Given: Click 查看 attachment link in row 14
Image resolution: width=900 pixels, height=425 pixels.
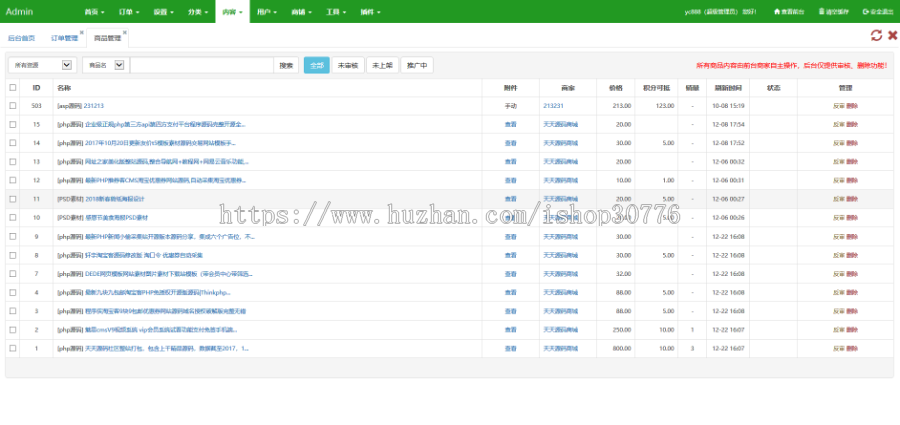Looking at the screenshot, I should (510, 143).
